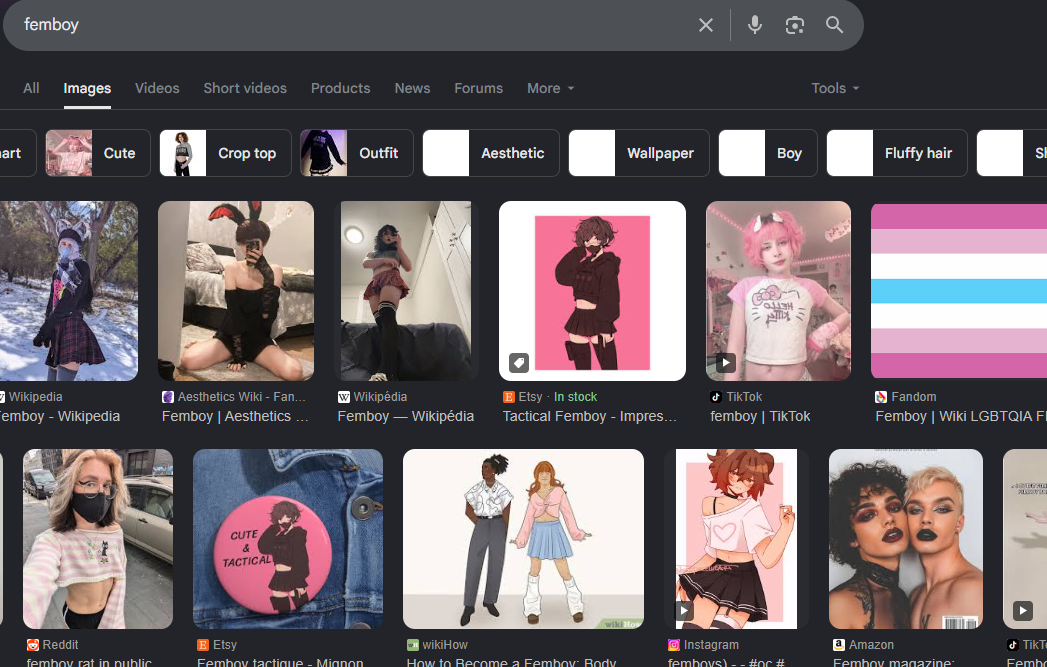Click the 'Instagram' source name

coord(711,645)
